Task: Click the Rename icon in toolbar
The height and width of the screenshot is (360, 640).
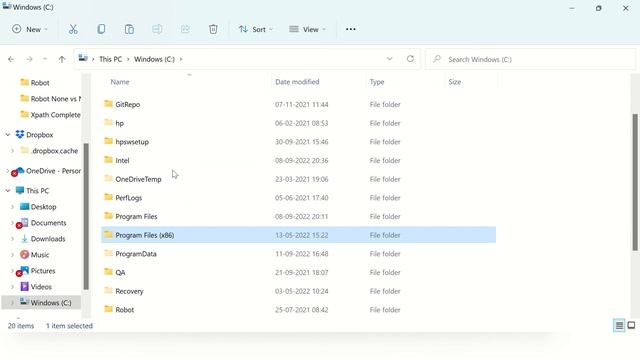Action: click(157, 29)
